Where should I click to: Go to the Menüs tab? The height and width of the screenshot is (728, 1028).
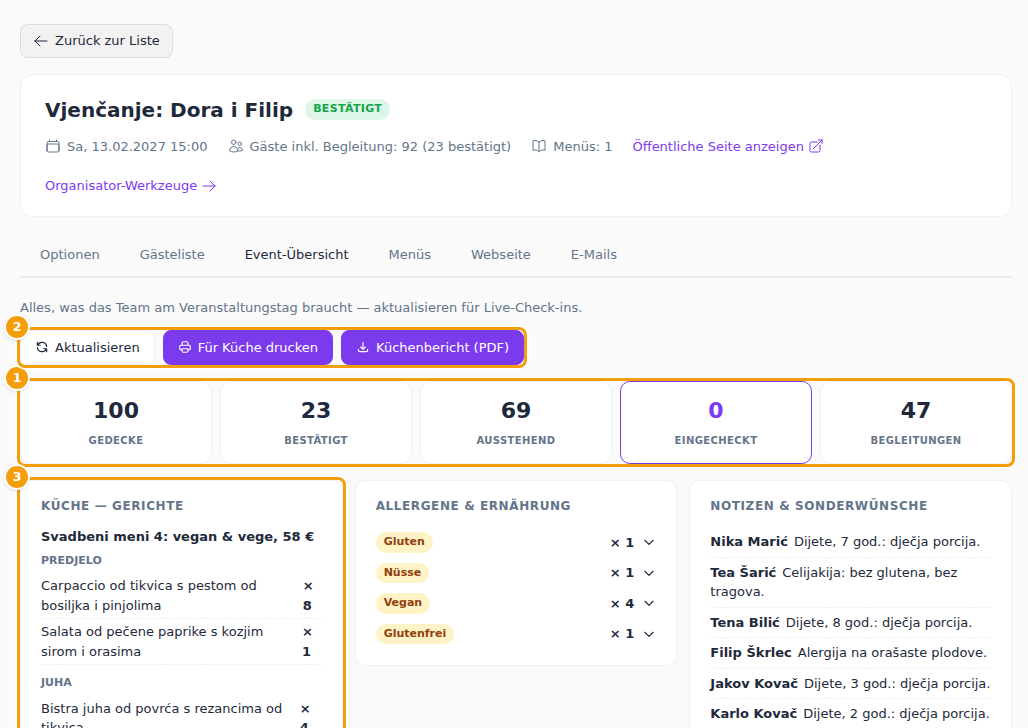point(410,254)
